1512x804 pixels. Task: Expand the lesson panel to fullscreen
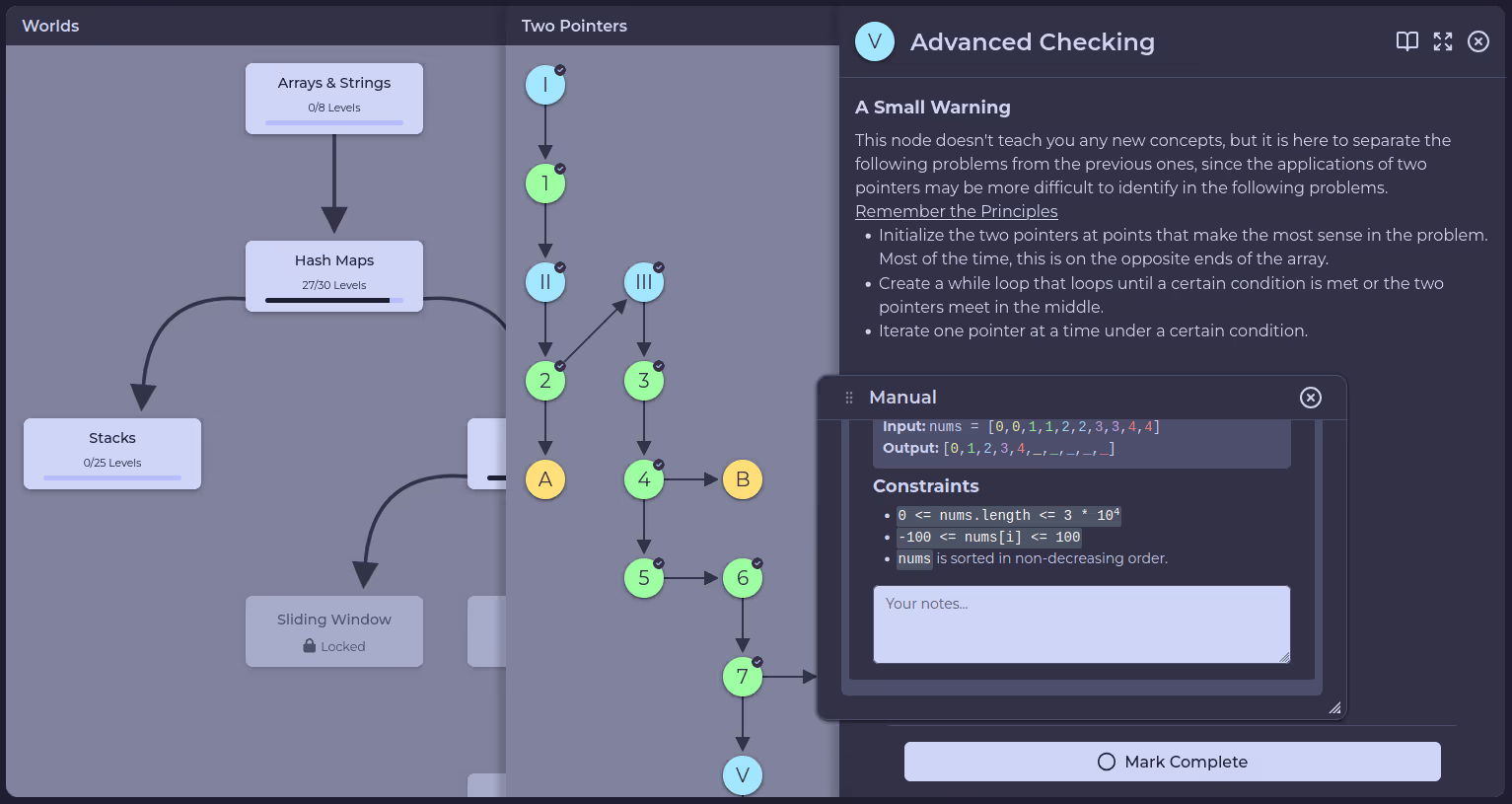click(1442, 41)
